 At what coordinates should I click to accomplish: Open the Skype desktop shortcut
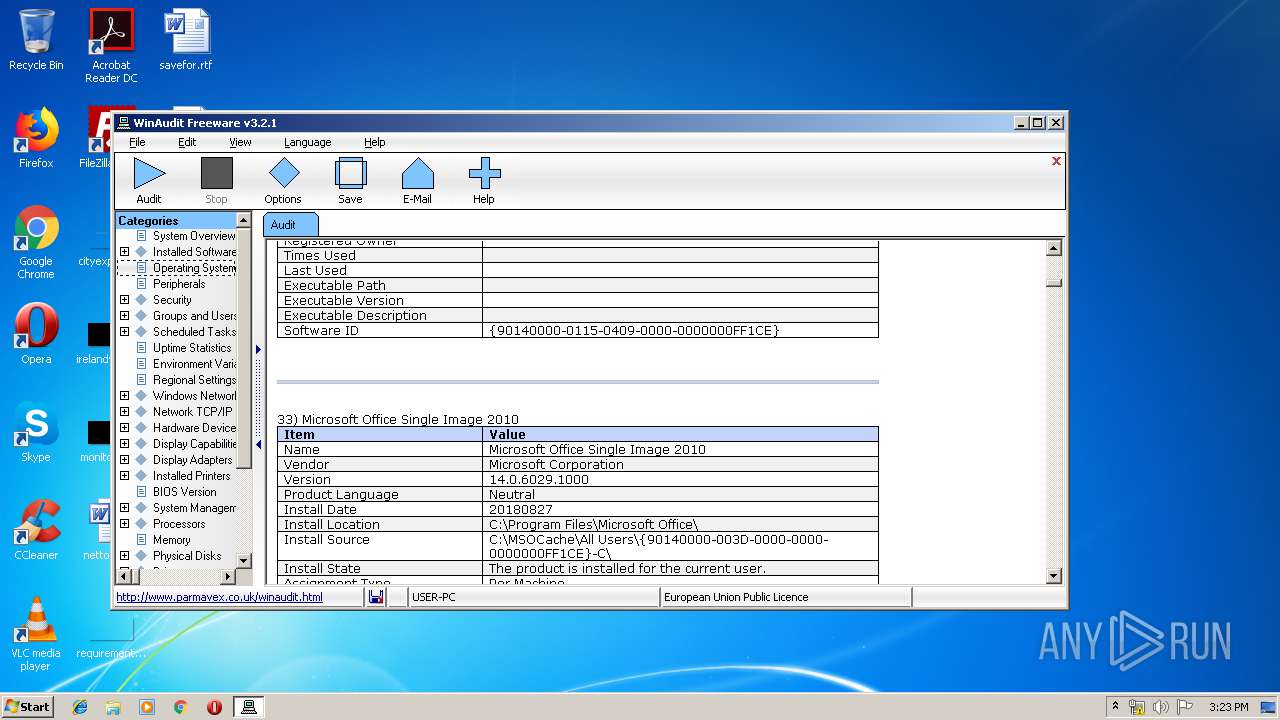pyautogui.click(x=36, y=432)
